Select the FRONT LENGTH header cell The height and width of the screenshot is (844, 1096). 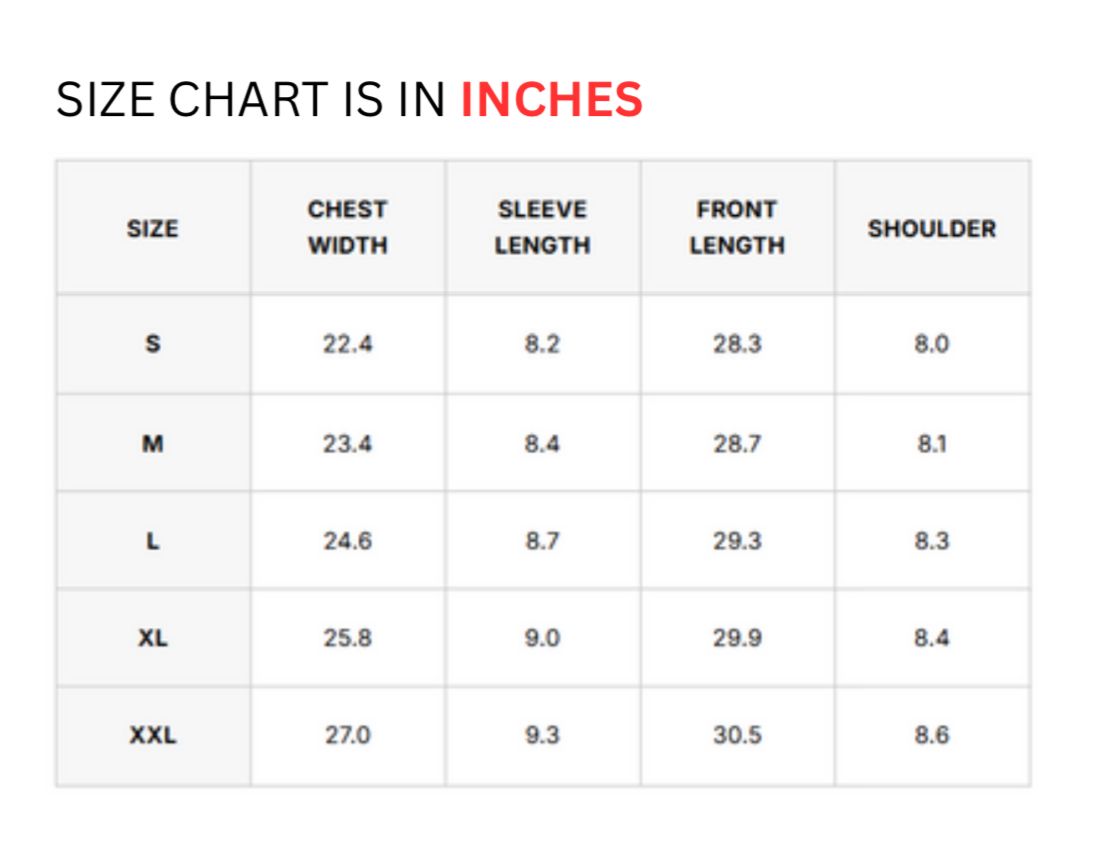click(x=737, y=227)
